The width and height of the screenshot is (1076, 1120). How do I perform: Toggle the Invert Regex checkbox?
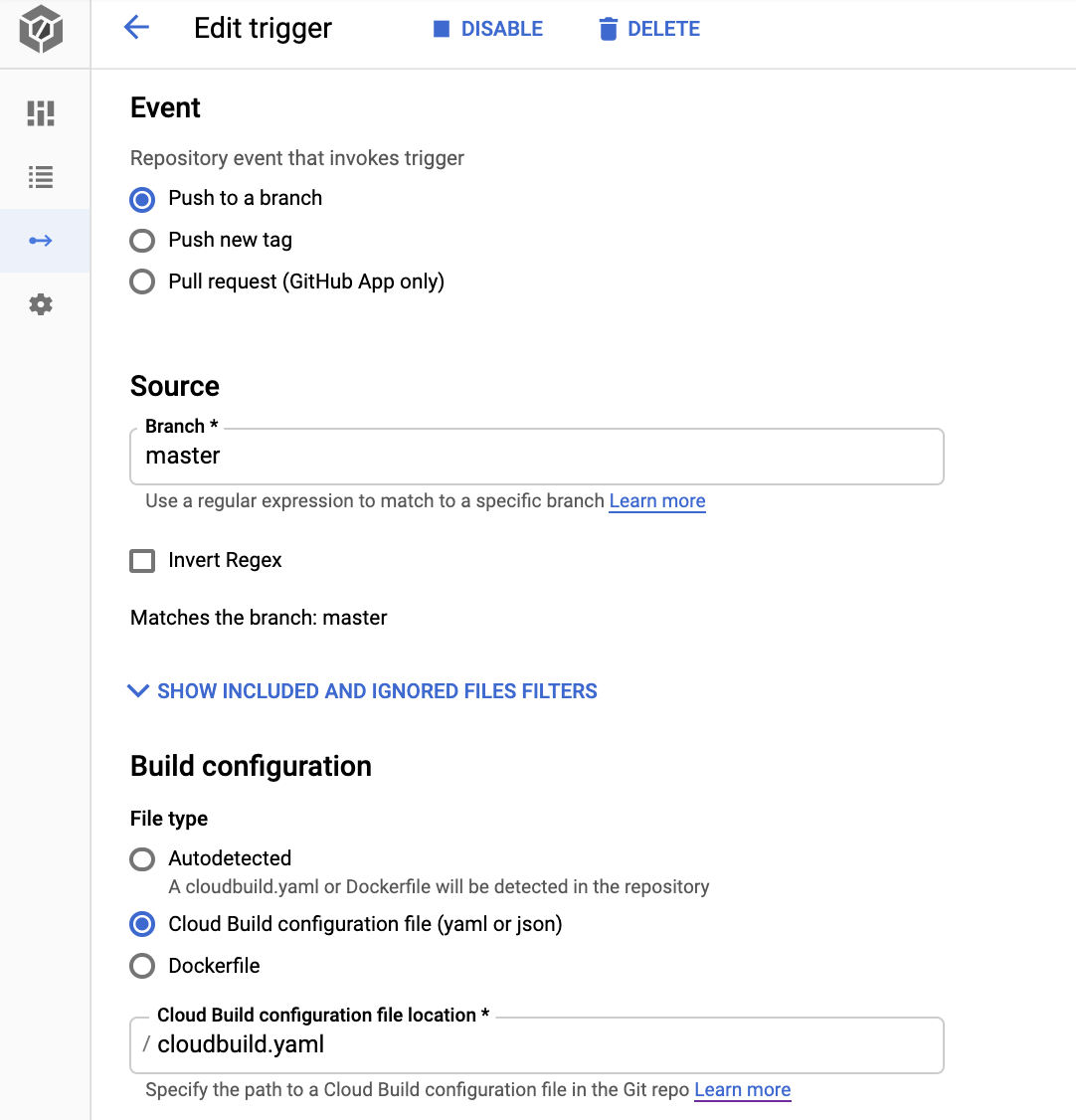pyautogui.click(x=142, y=561)
